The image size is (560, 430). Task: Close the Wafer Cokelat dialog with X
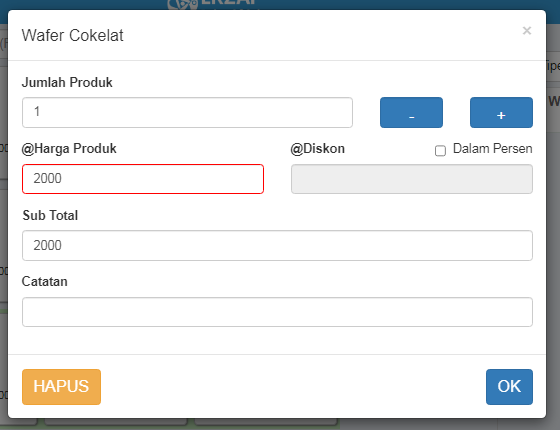(527, 31)
